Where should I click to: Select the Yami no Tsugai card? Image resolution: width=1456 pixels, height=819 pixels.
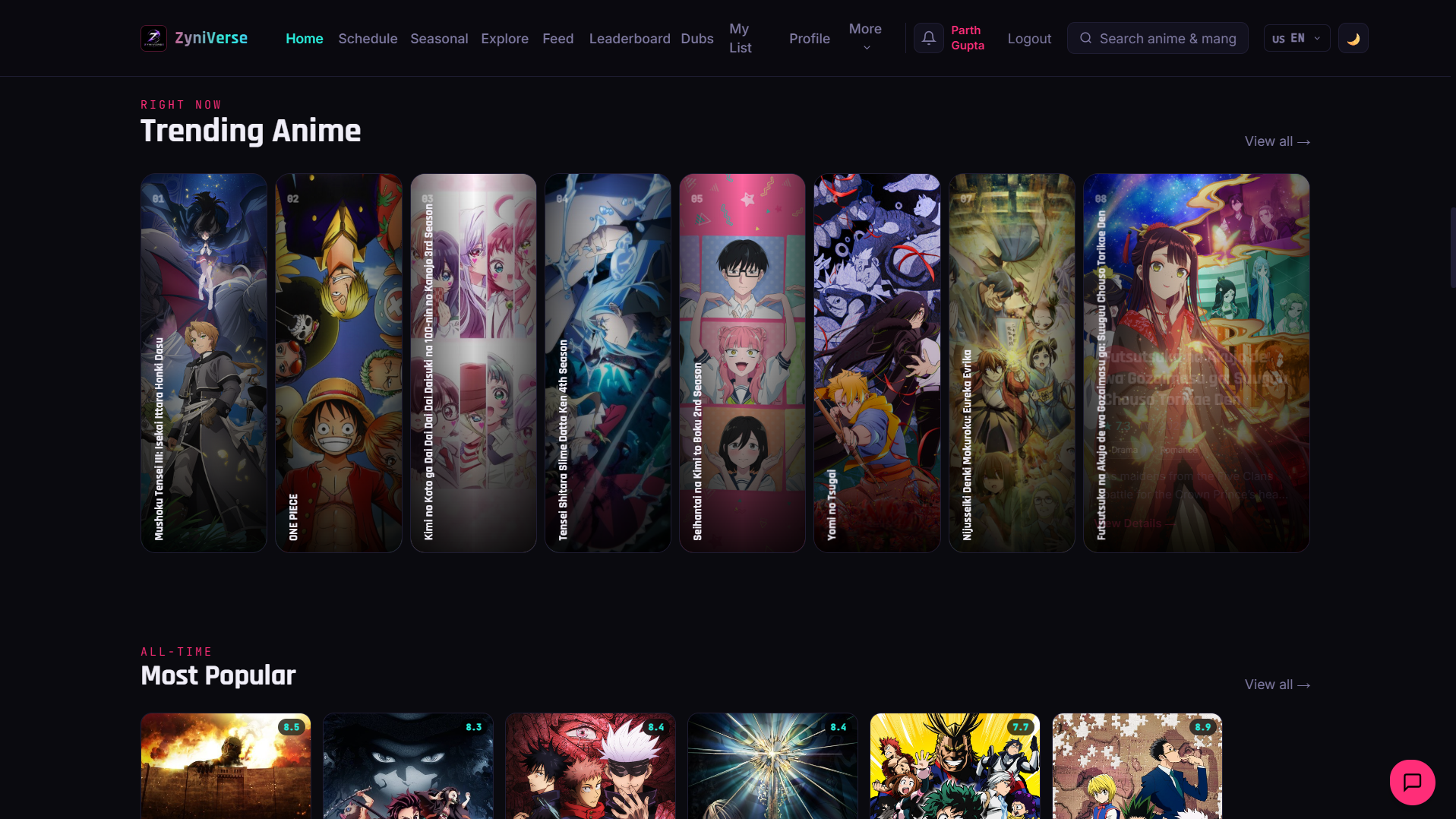[876, 362]
